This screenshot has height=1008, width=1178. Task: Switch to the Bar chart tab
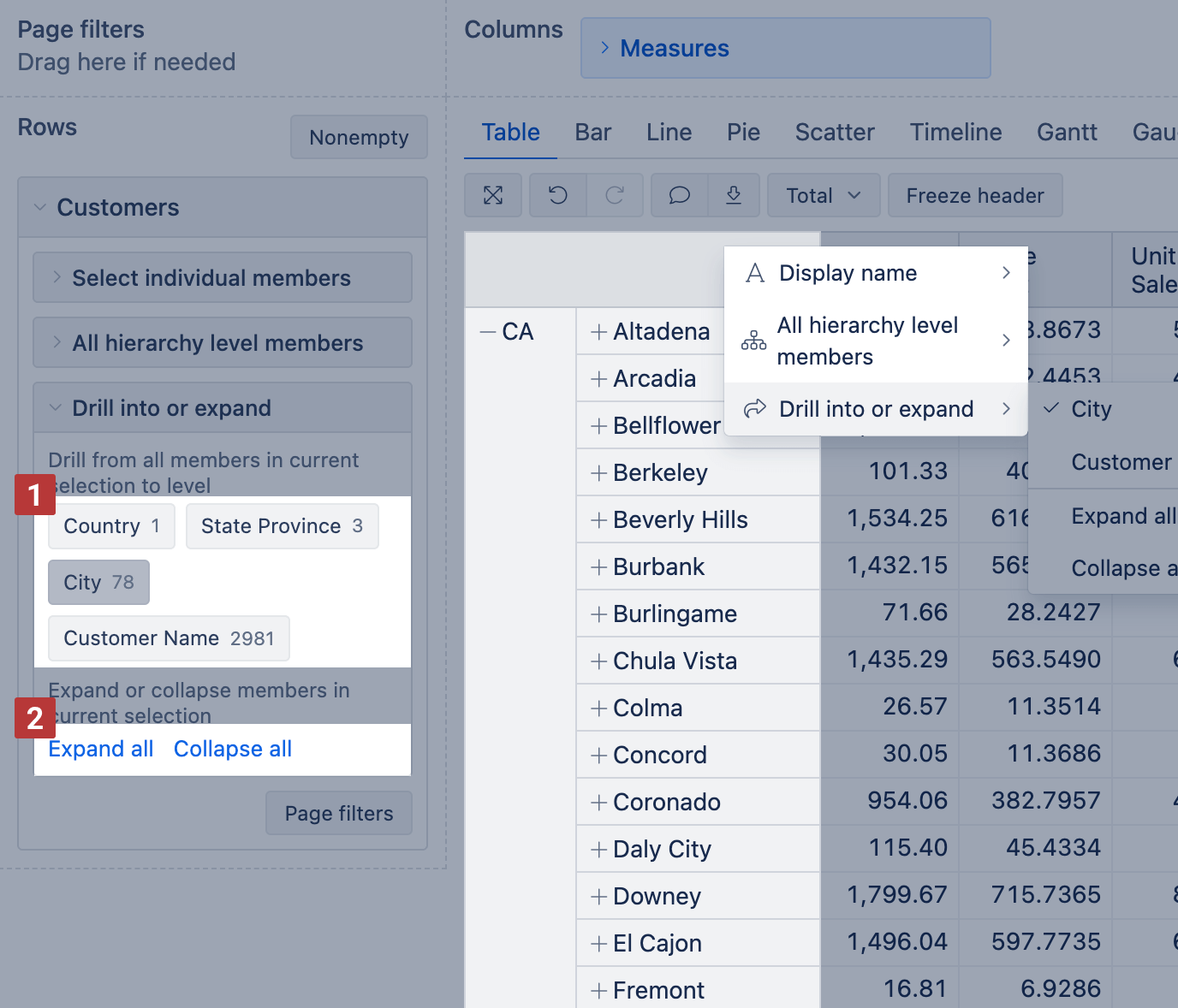592,133
